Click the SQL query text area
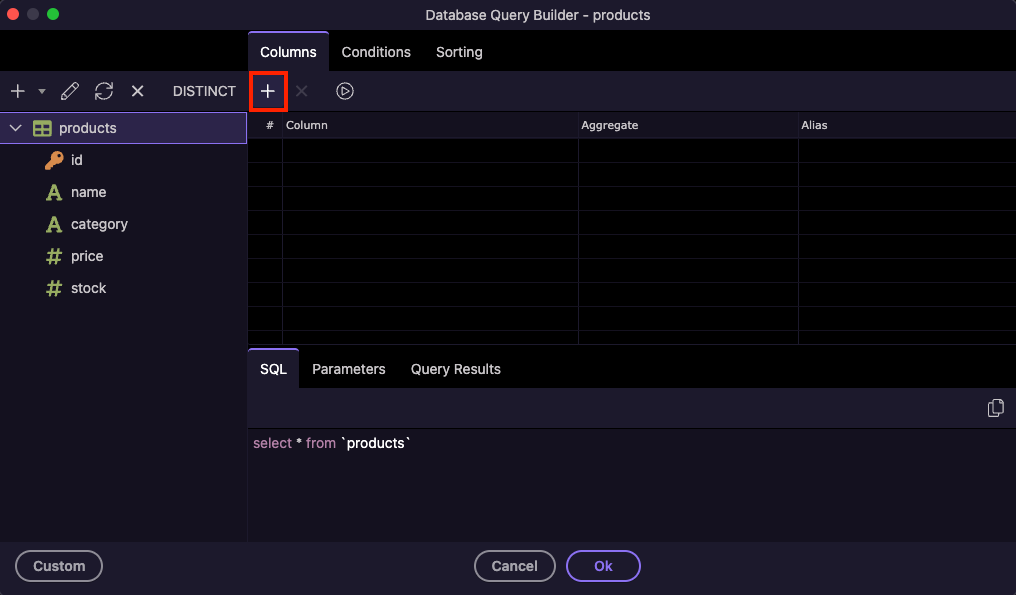Viewport: 1016px width, 595px height. (x=630, y=485)
